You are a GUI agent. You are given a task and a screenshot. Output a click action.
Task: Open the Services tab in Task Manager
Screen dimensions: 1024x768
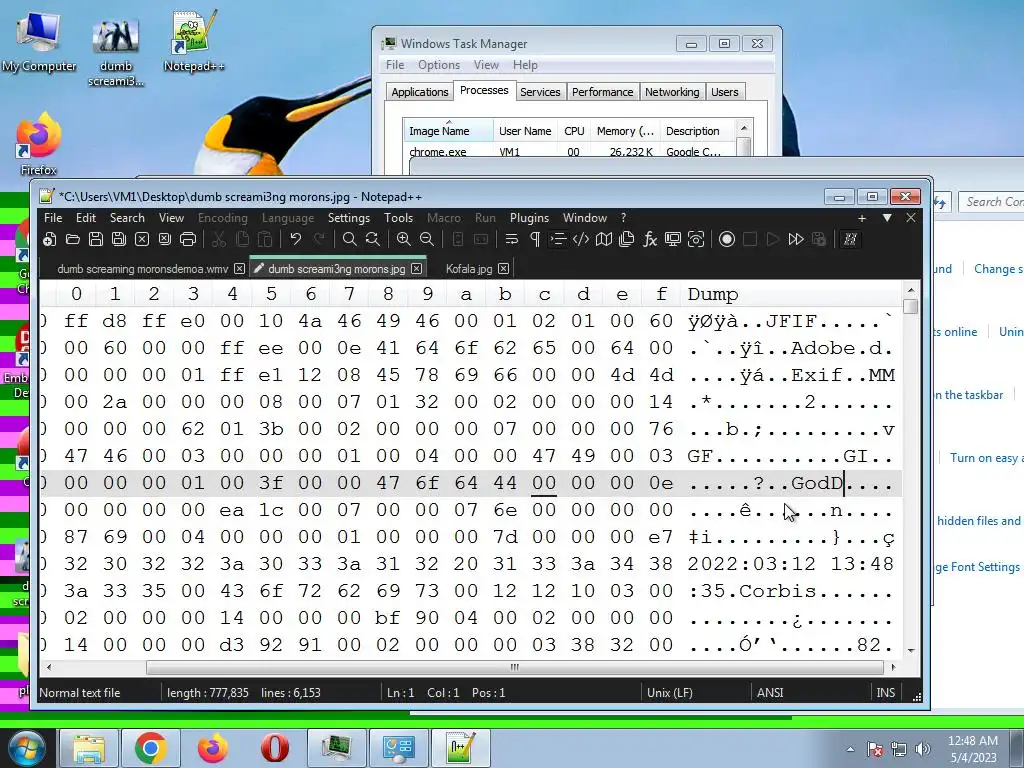click(x=540, y=92)
